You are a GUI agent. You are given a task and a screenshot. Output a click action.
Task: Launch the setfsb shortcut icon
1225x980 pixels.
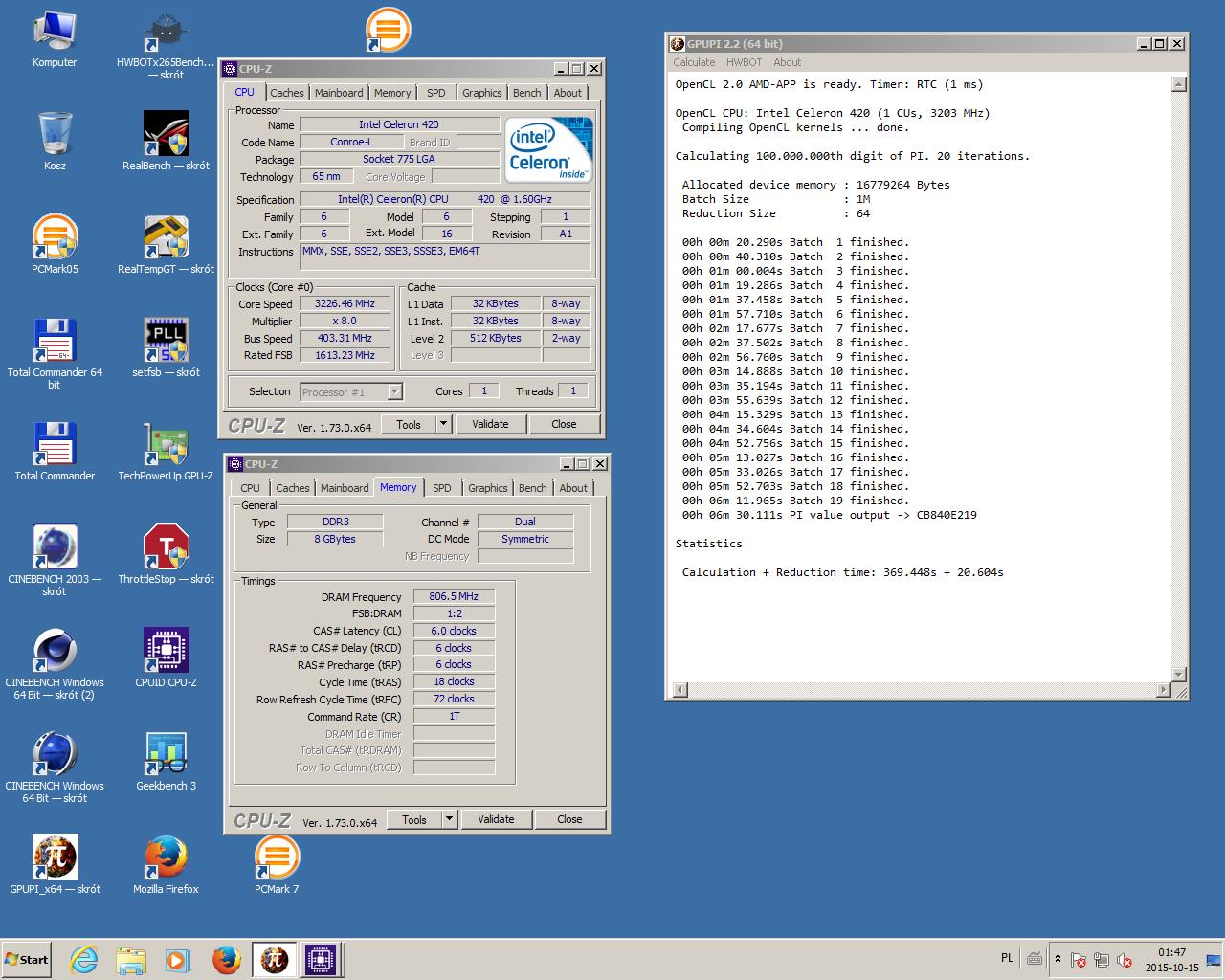[x=166, y=347]
